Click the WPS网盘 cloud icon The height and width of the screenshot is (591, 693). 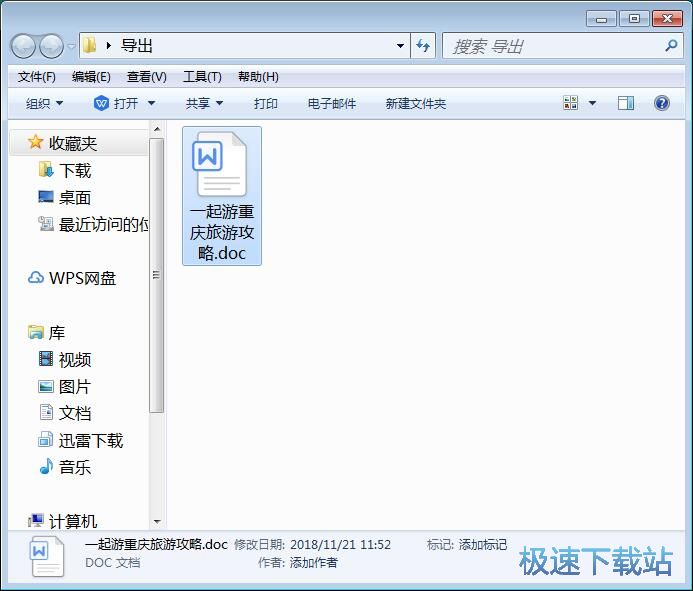pos(36,278)
